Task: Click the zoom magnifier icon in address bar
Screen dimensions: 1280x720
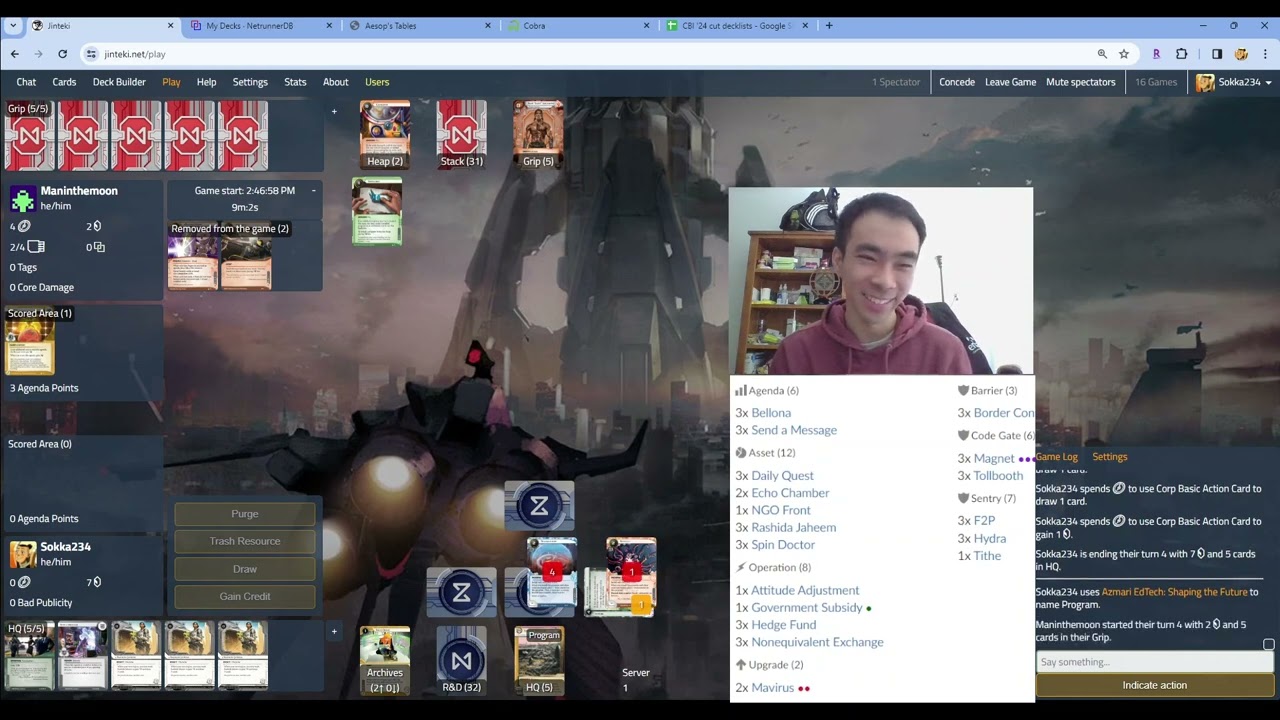Action: pos(1102,54)
